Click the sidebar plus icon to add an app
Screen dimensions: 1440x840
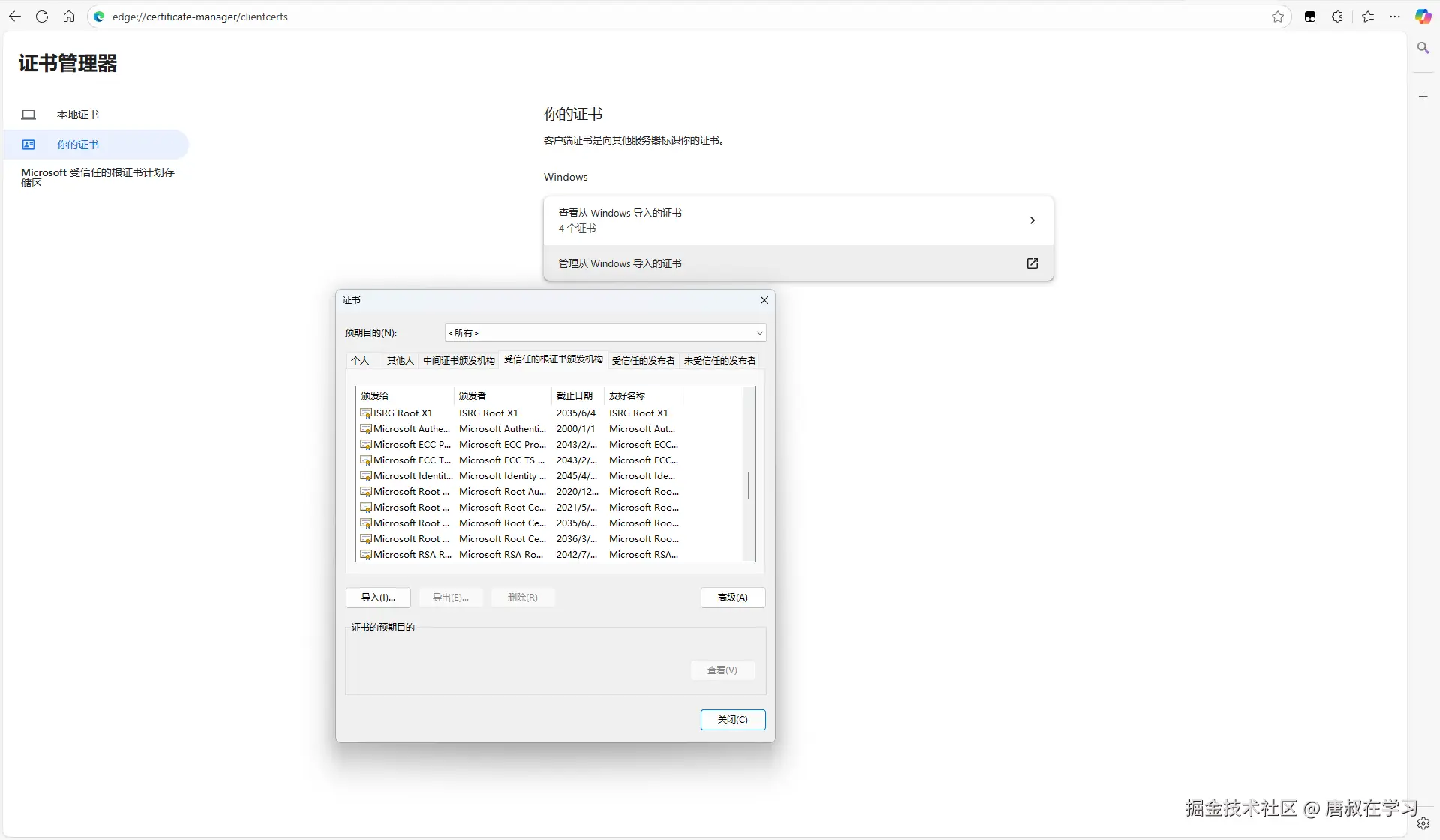pyautogui.click(x=1423, y=97)
